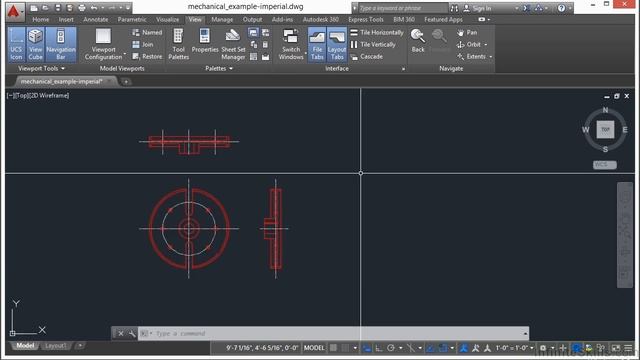Click Tile Vertically
The height and width of the screenshot is (360, 640).
click(373, 44)
